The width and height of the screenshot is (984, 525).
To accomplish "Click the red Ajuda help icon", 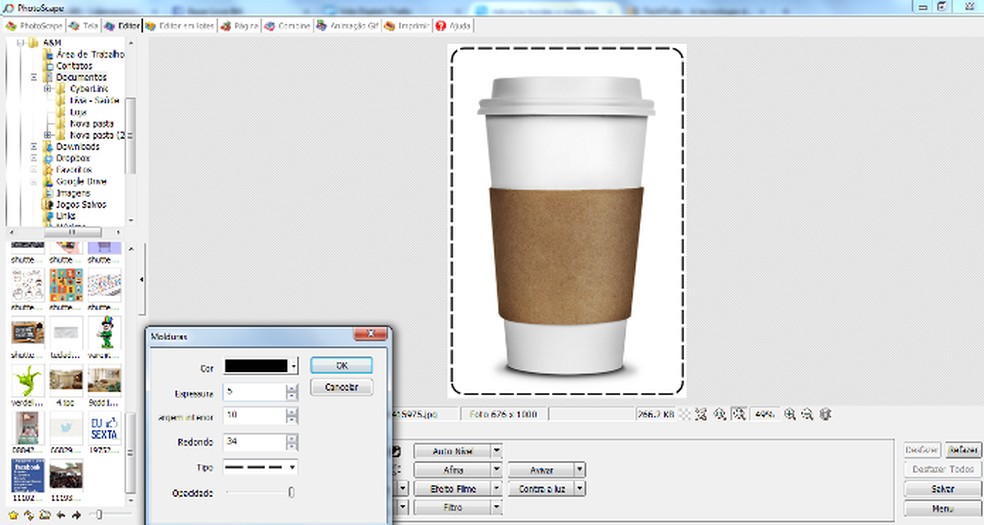I will (x=440, y=25).
